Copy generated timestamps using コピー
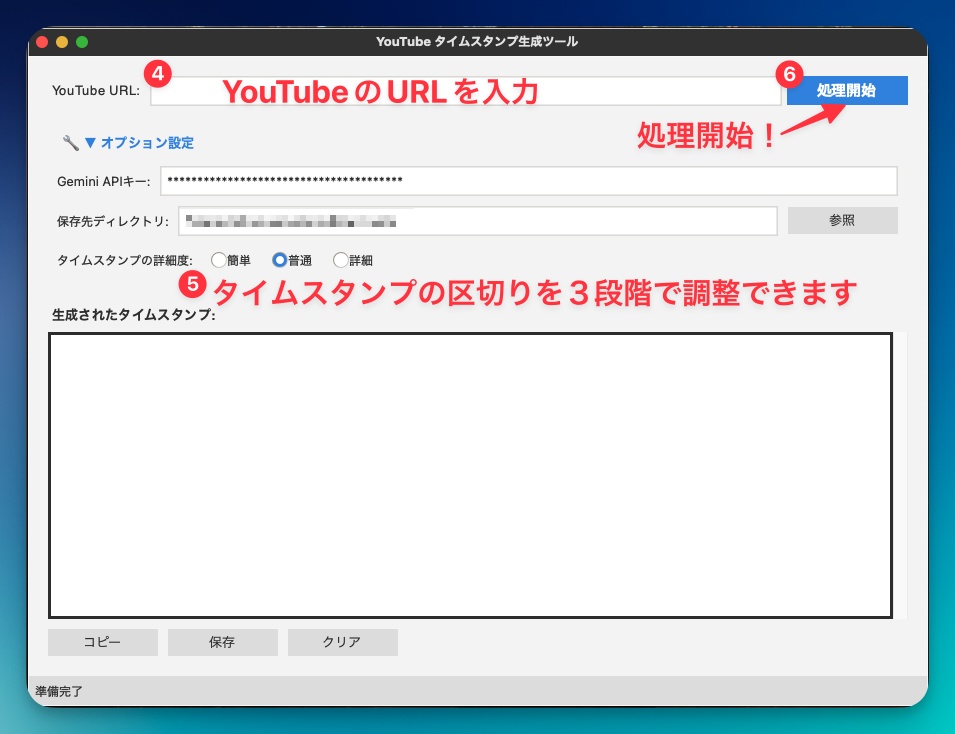 pyautogui.click(x=102, y=642)
